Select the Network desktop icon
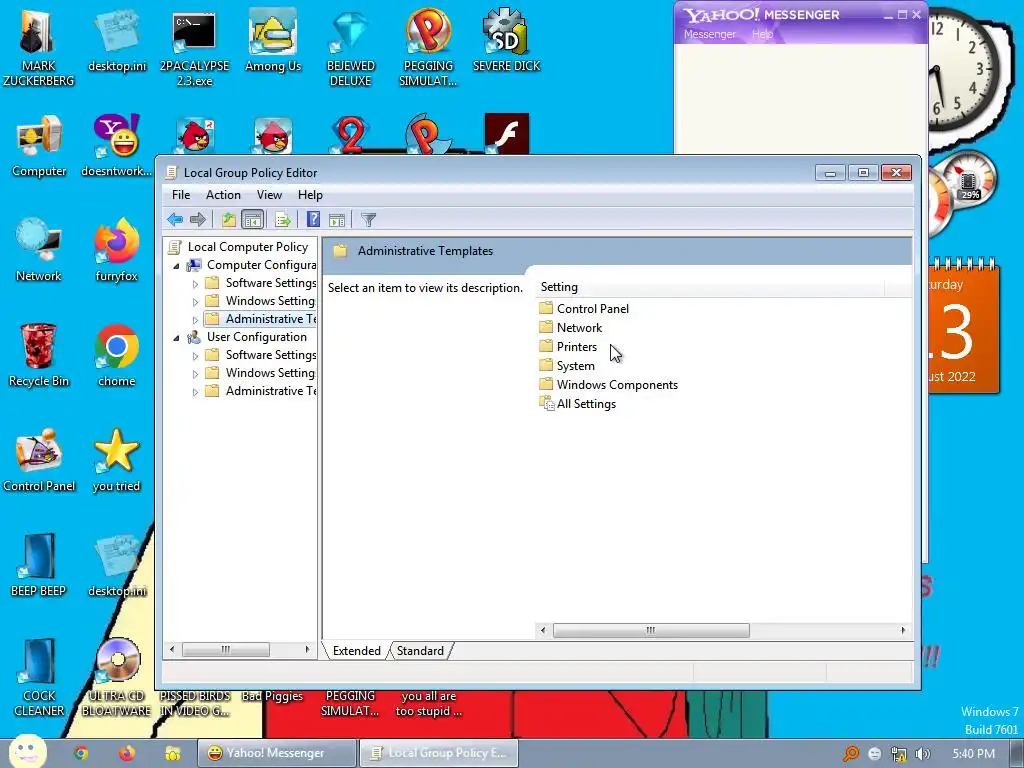Viewport: 1024px width, 768px height. 39,251
